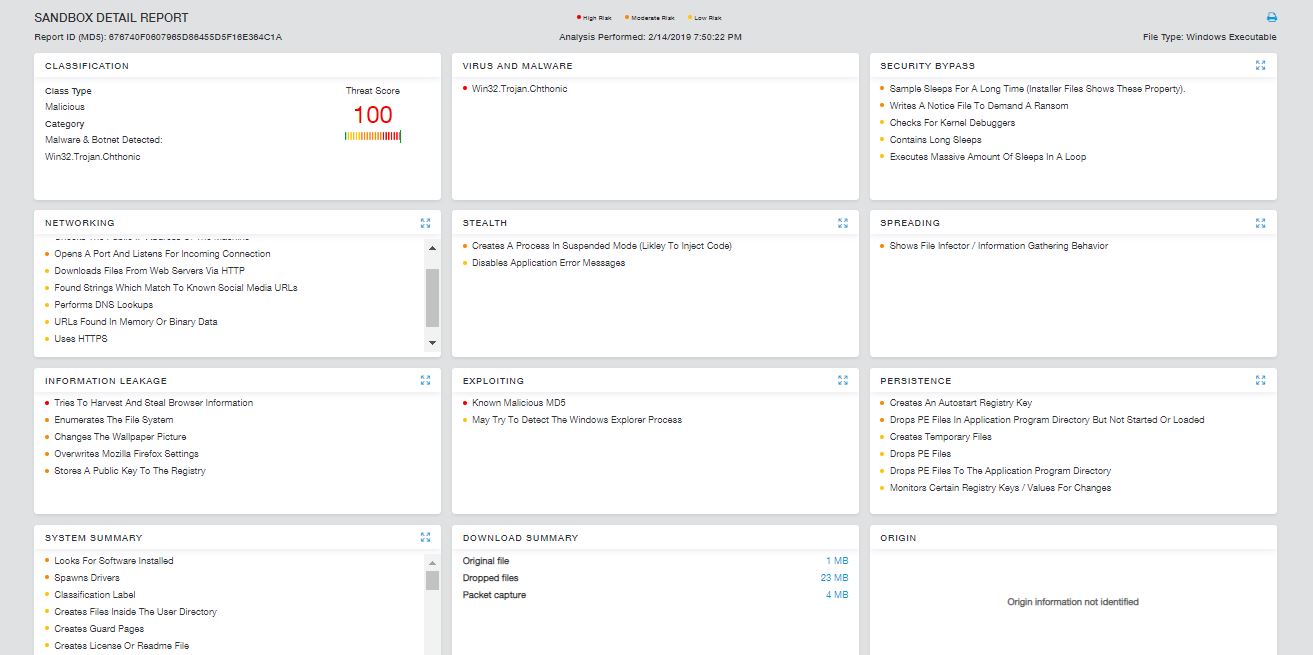Click the print report icon
The image size is (1313, 655).
point(1272,18)
